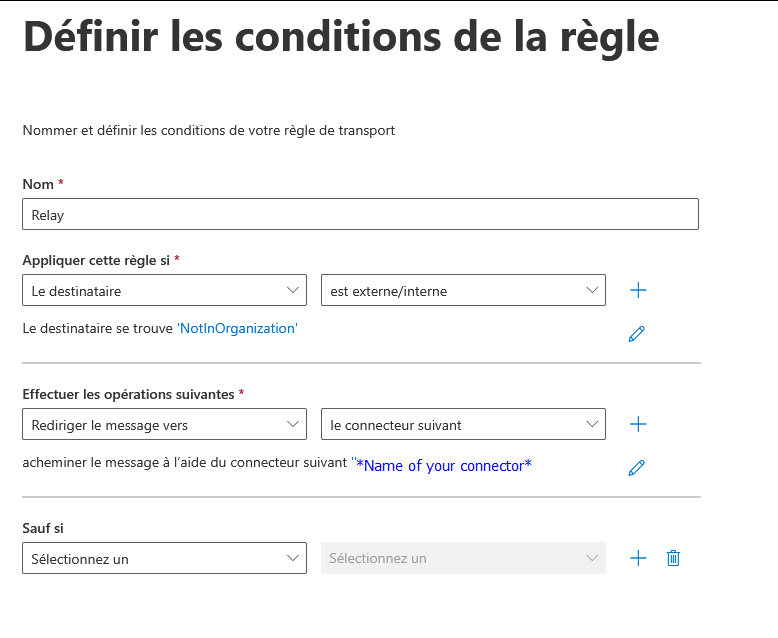Add an exception with the Sauf si plus icon
The height and width of the screenshot is (638, 778).
[x=638, y=558]
